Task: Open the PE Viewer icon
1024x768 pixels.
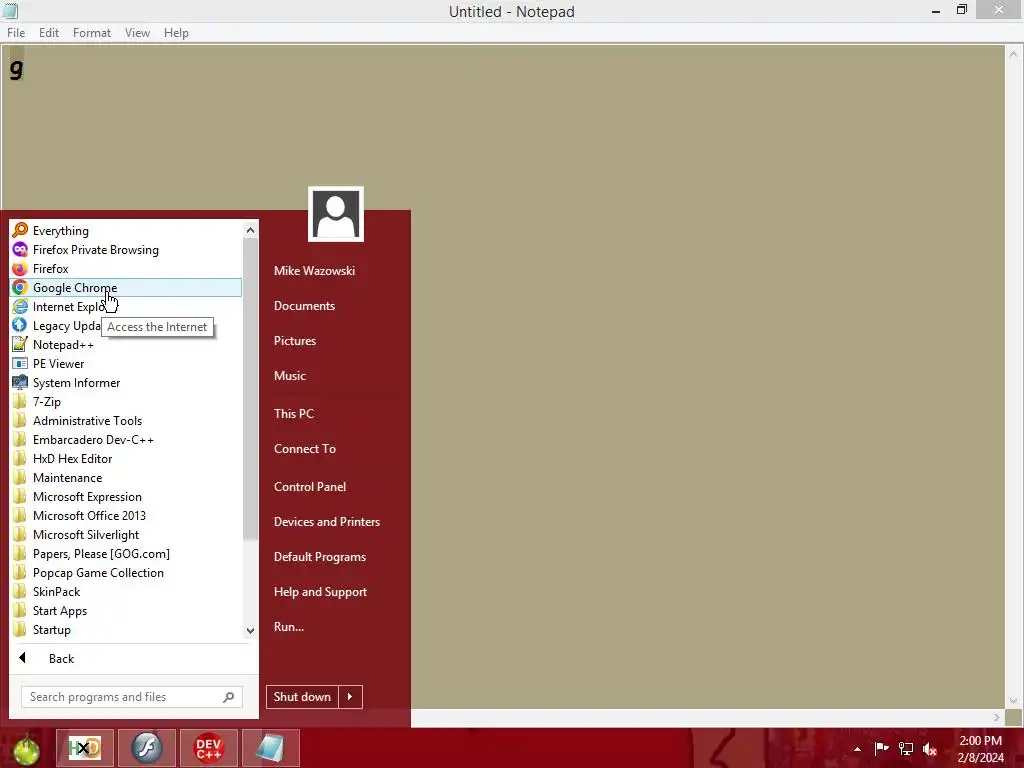Action: click(20, 363)
